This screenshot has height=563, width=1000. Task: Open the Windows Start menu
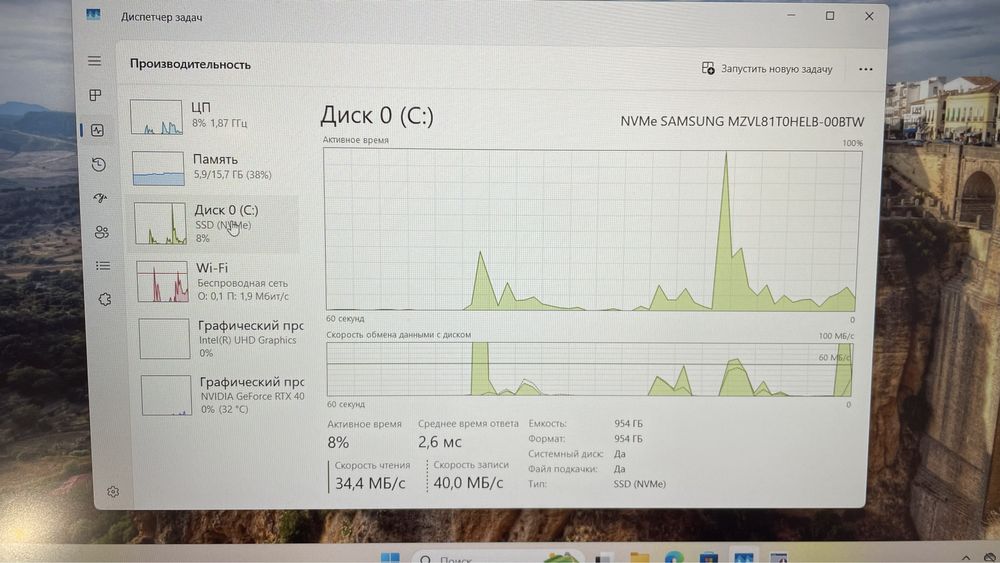390,557
